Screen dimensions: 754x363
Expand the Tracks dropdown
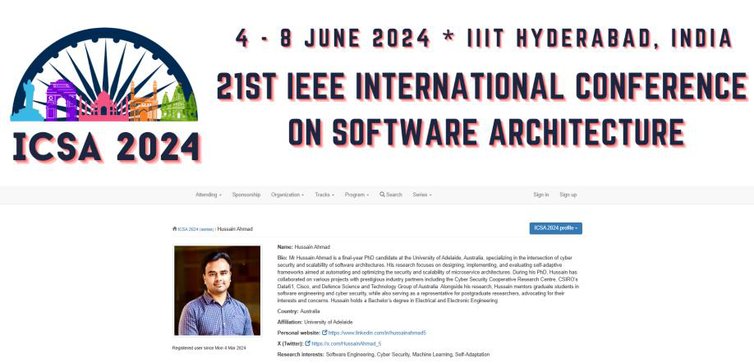pos(324,195)
